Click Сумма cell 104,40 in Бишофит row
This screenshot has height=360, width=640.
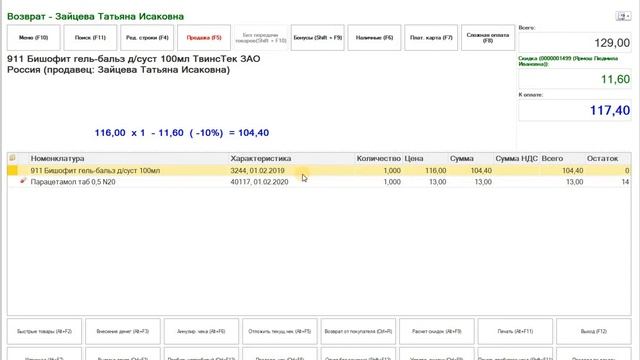click(x=481, y=171)
